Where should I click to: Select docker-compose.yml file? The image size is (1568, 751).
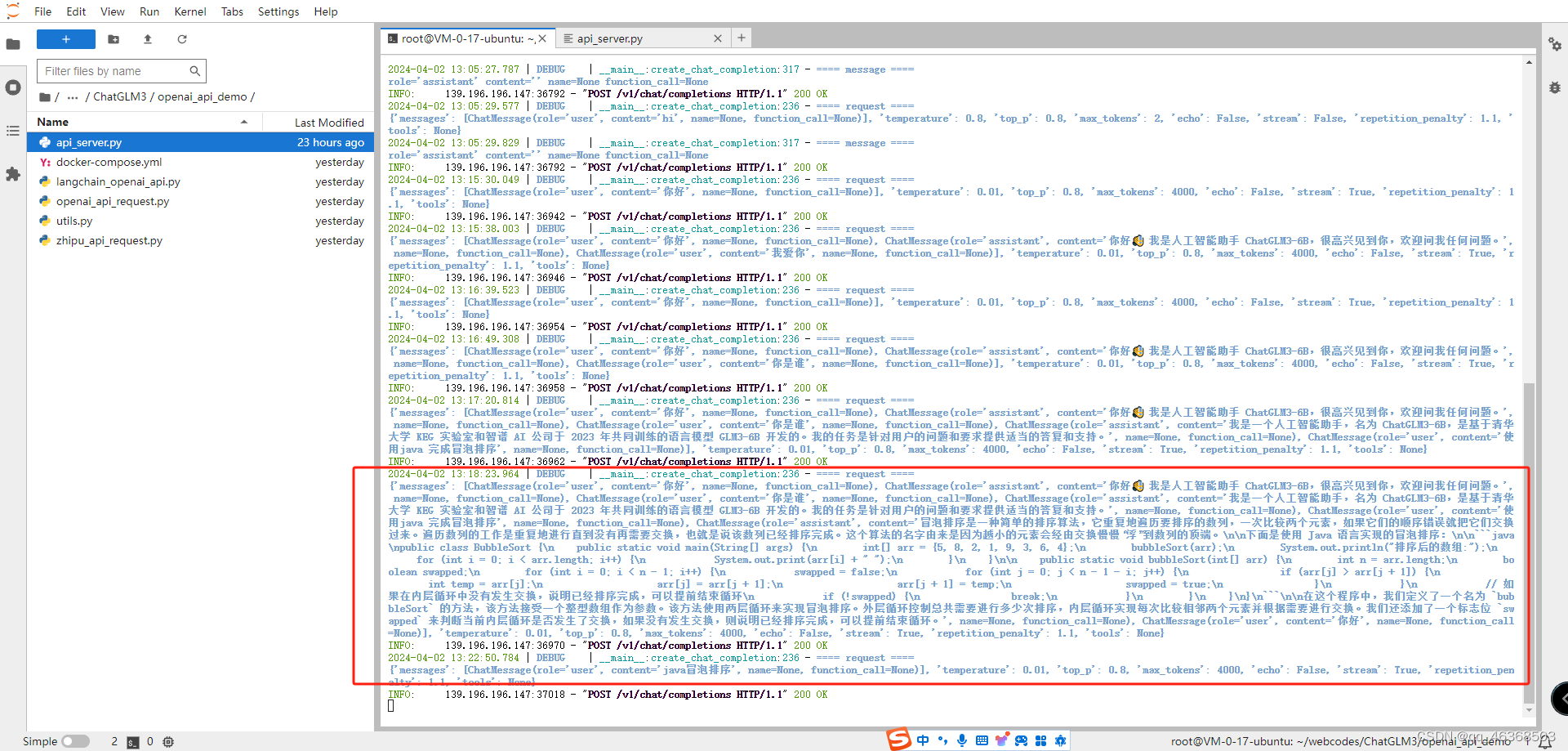(201, 162)
